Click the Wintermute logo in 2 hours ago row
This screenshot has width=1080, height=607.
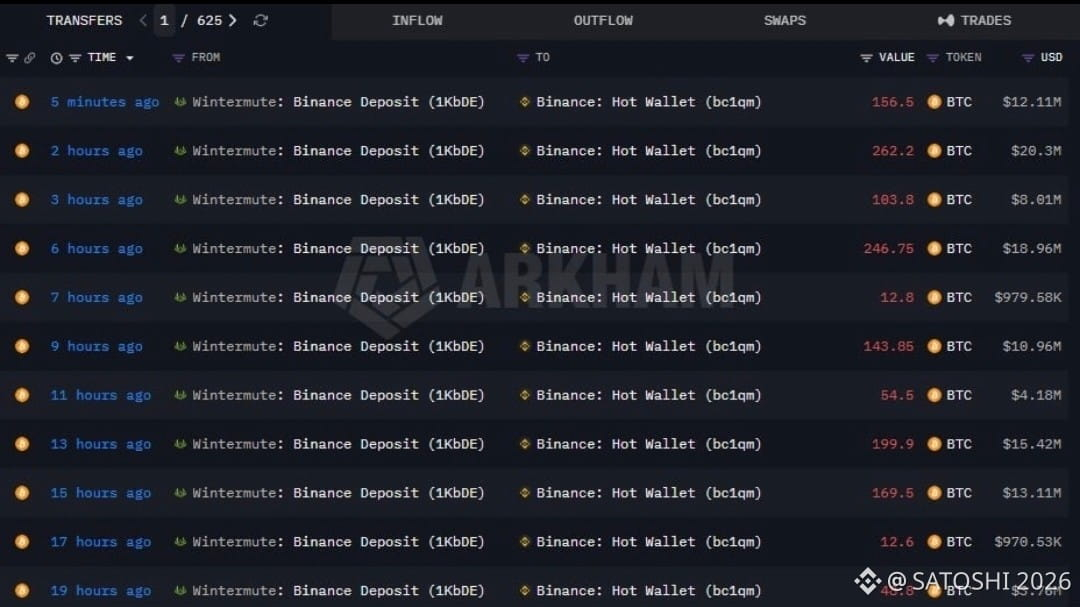pyautogui.click(x=180, y=151)
